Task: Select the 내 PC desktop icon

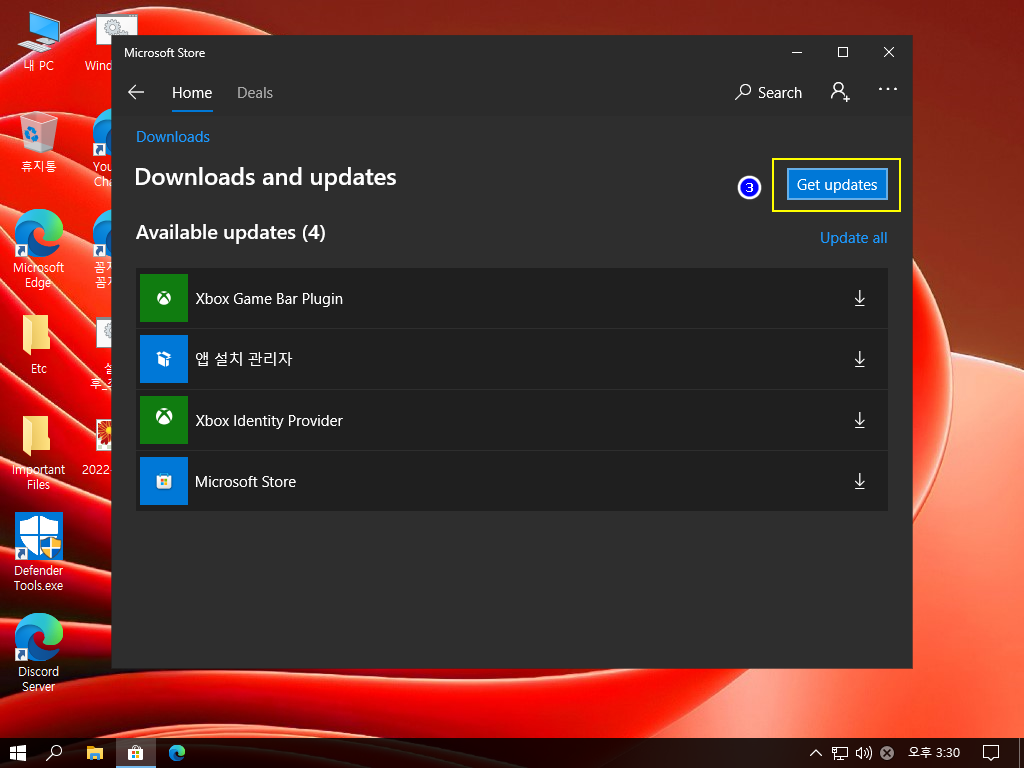Action: [x=39, y=41]
